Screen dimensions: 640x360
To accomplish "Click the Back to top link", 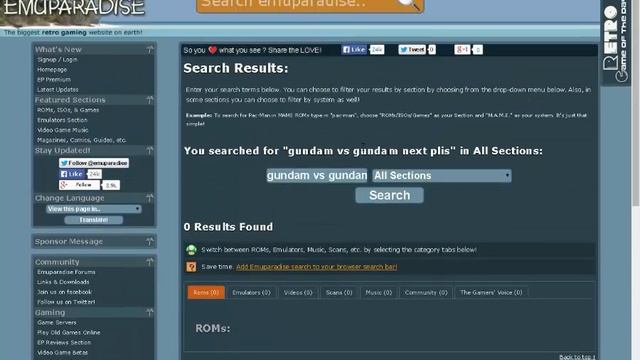I will coord(577,357).
